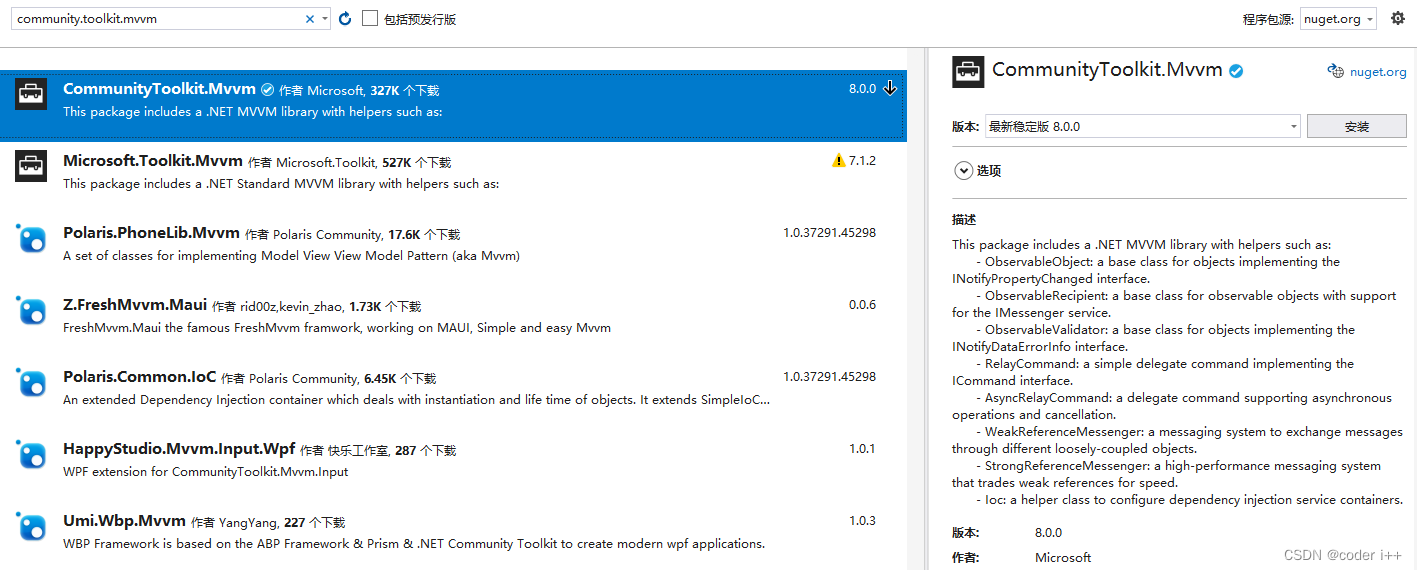Click the toolbox icon in the details panel
Image resolution: width=1417 pixels, height=570 pixels.
[x=967, y=71]
